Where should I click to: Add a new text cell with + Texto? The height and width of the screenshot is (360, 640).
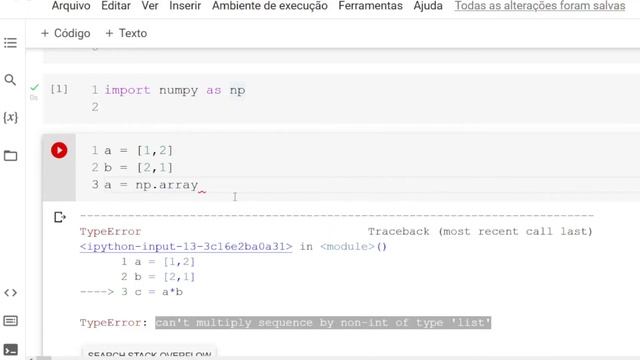coord(126,33)
